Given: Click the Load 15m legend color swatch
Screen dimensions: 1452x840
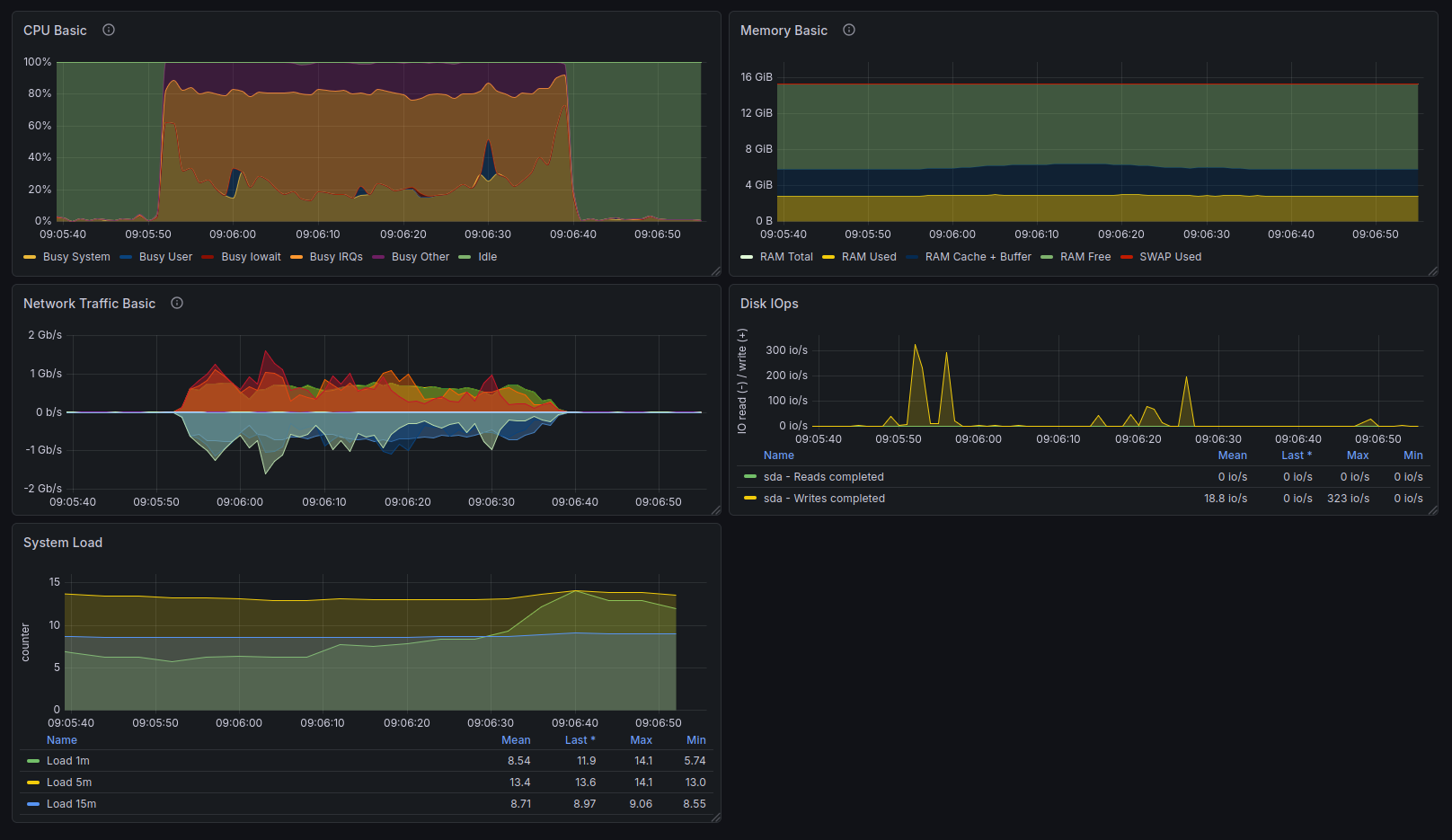Looking at the screenshot, I should click(x=33, y=804).
